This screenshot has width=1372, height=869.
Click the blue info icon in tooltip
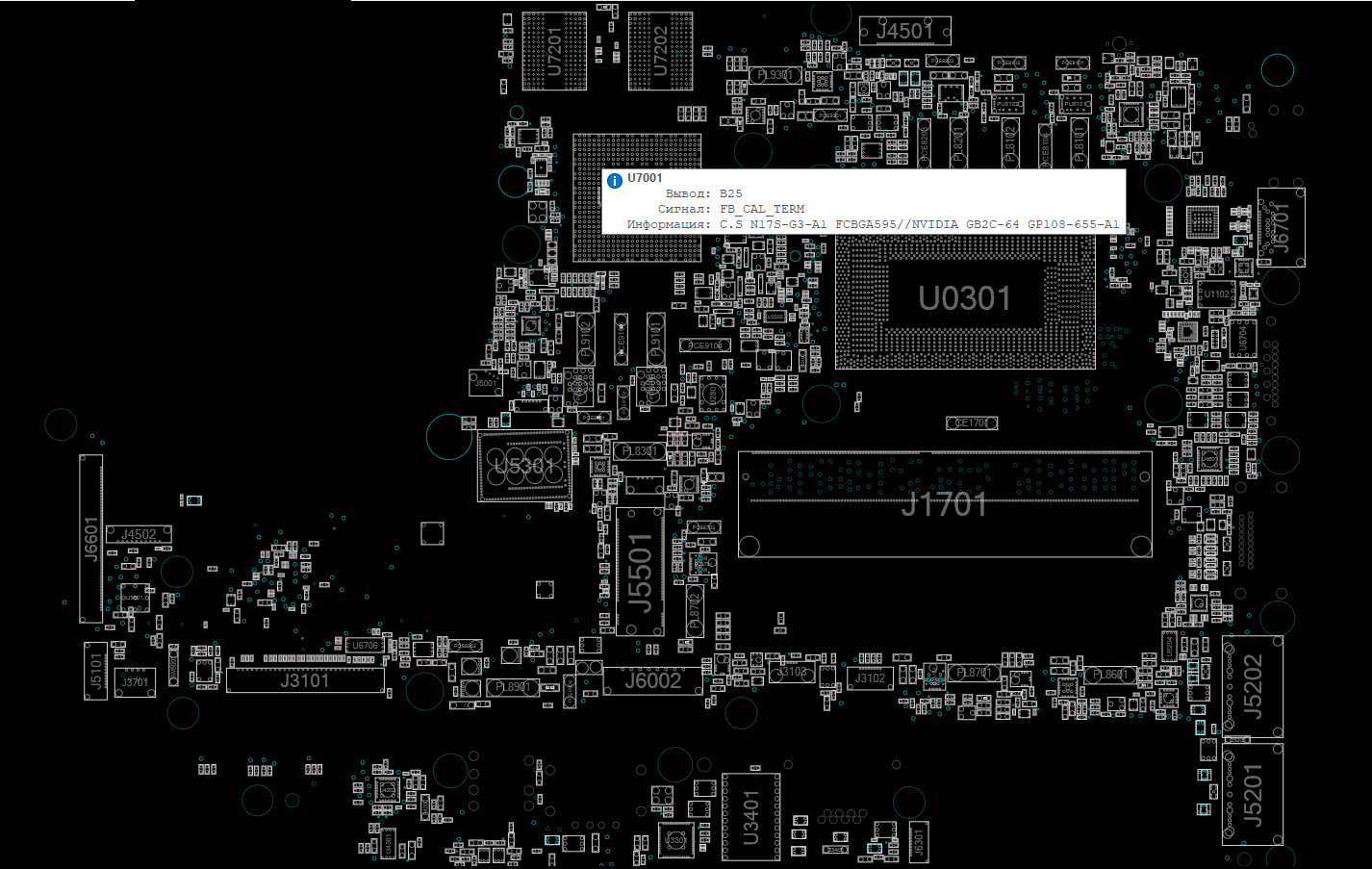point(615,180)
